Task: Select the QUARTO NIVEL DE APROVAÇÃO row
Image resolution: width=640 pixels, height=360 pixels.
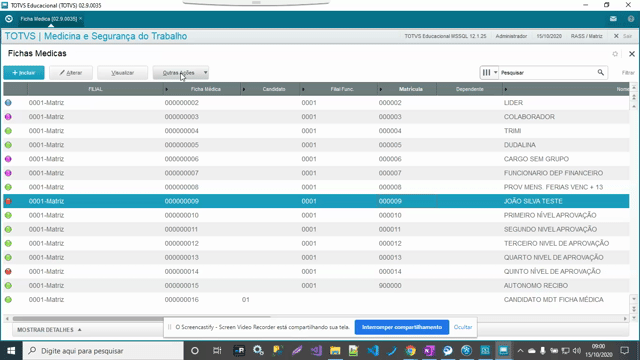Action: [316, 257]
